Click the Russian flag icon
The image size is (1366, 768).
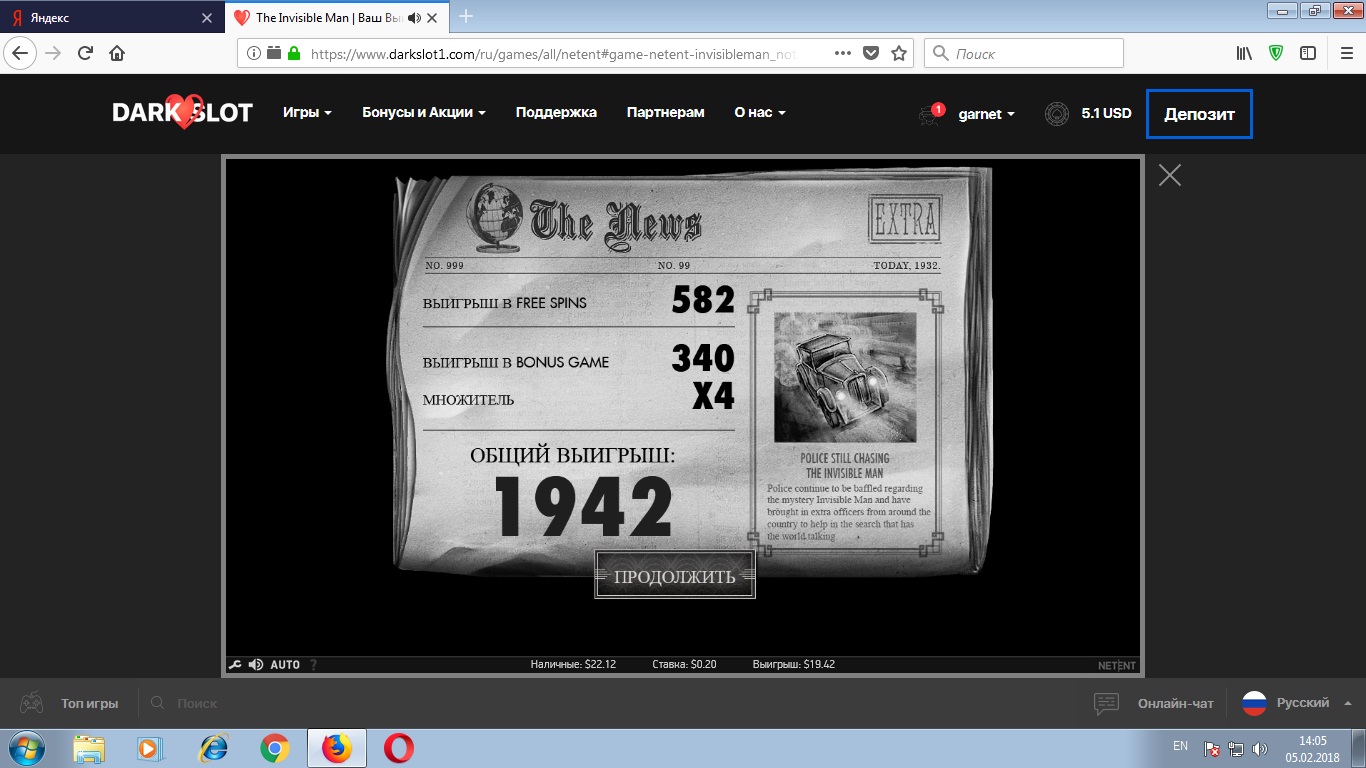pyautogui.click(x=1254, y=703)
